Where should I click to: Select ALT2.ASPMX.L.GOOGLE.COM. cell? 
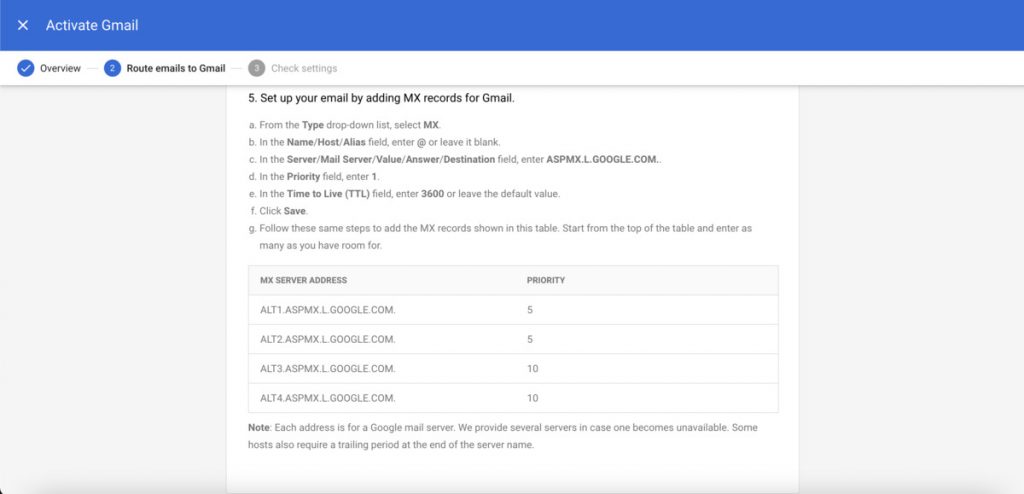[x=328, y=339]
